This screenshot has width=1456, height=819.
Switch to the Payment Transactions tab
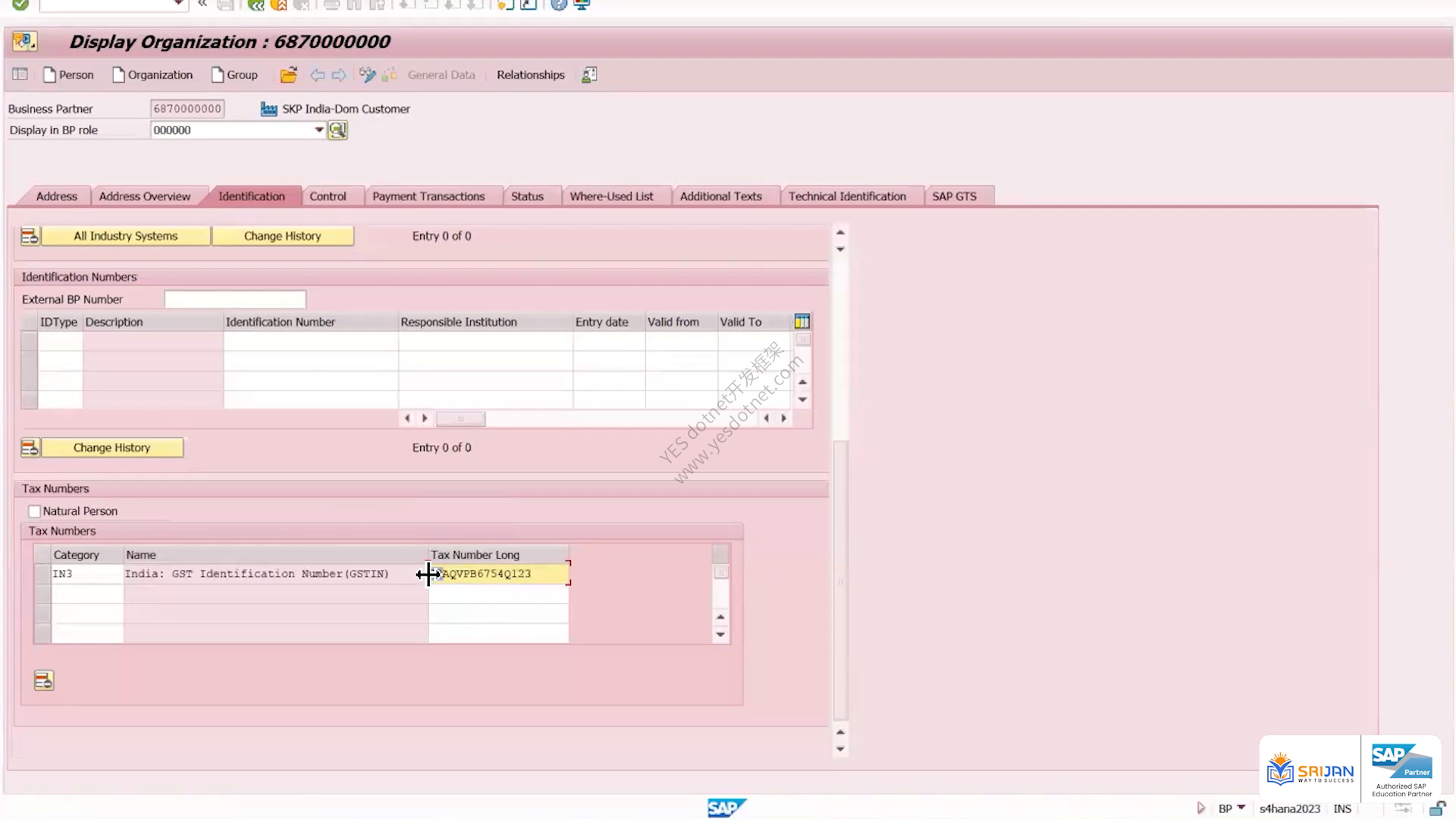click(x=428, y=196)
